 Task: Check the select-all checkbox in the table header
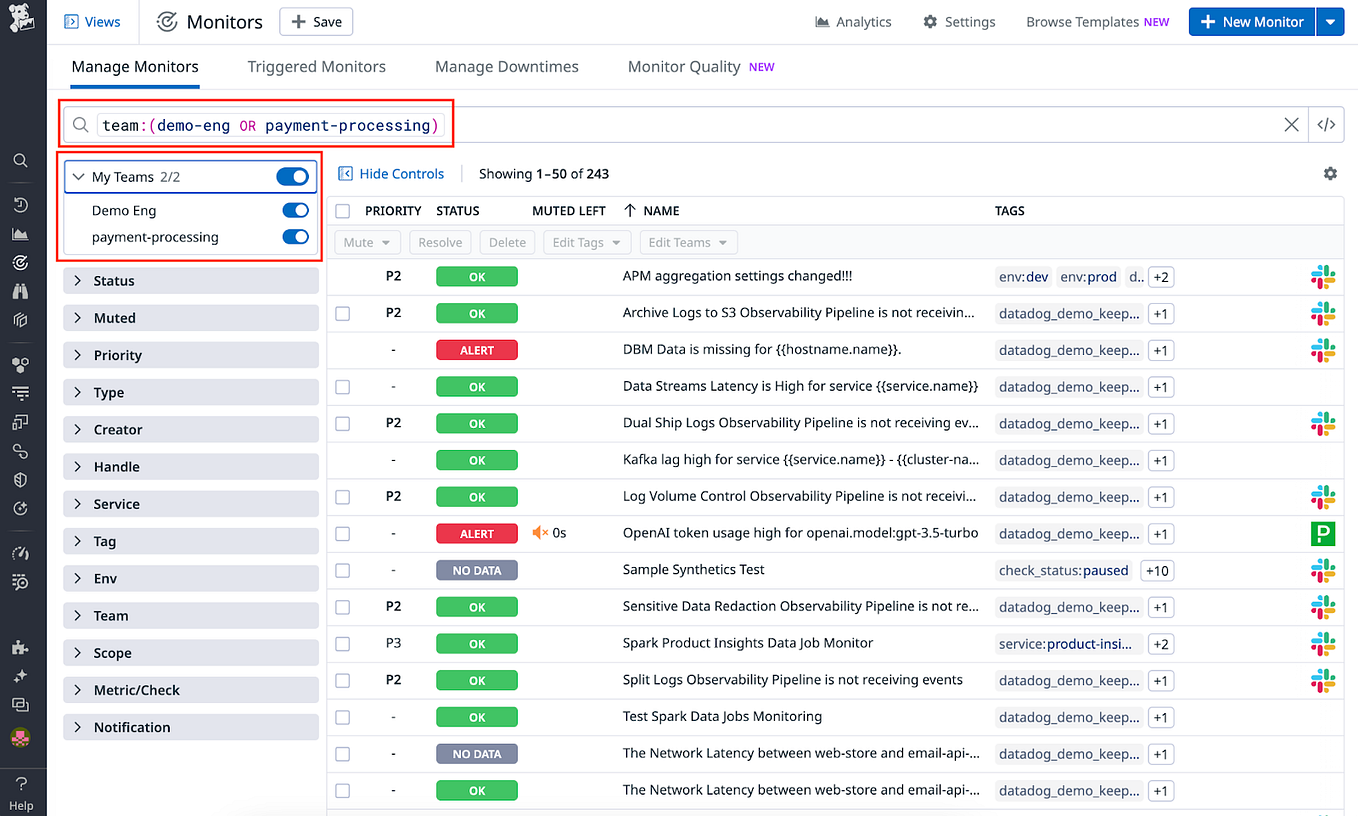tap(342, 210)
